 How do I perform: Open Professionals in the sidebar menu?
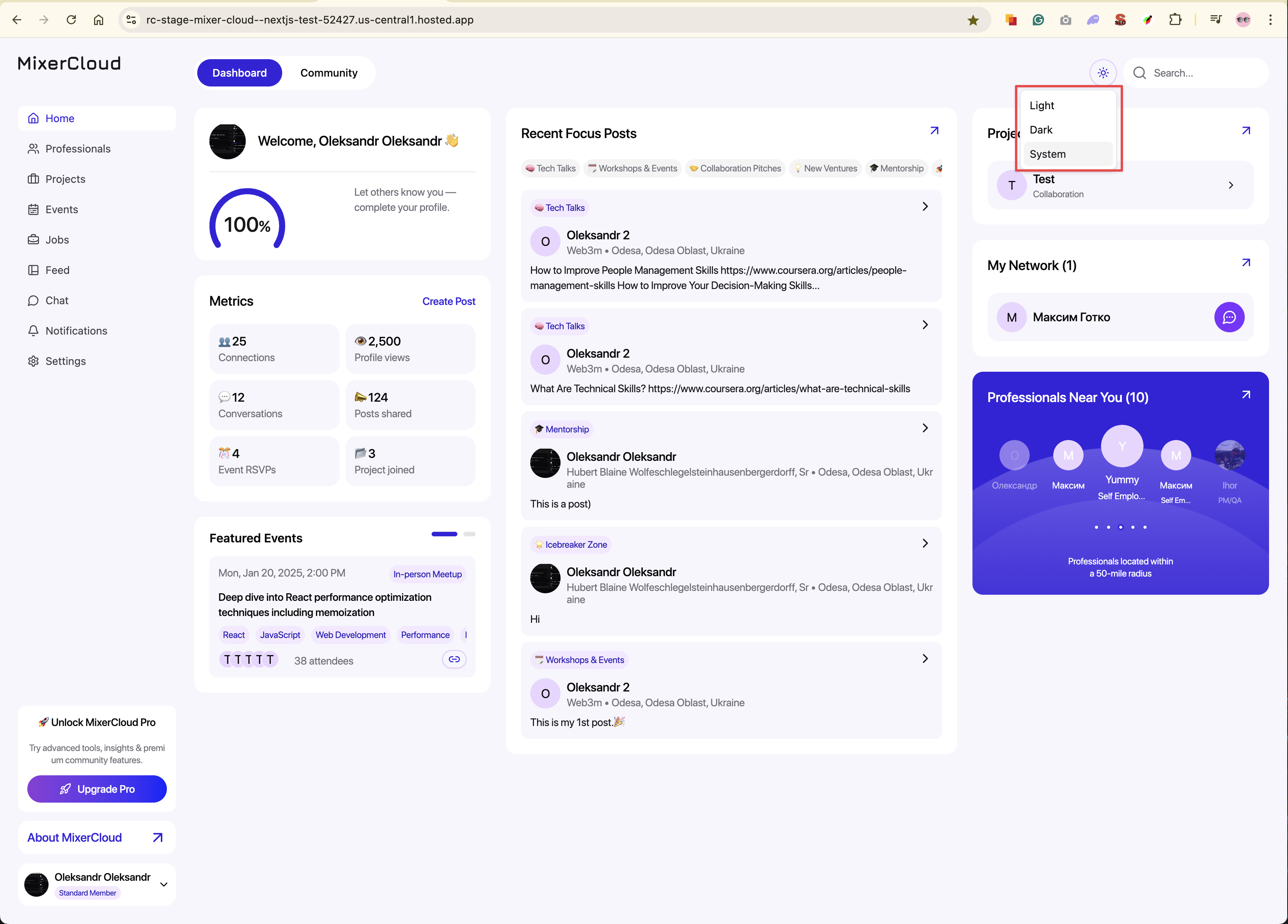[x=78, y=149]
